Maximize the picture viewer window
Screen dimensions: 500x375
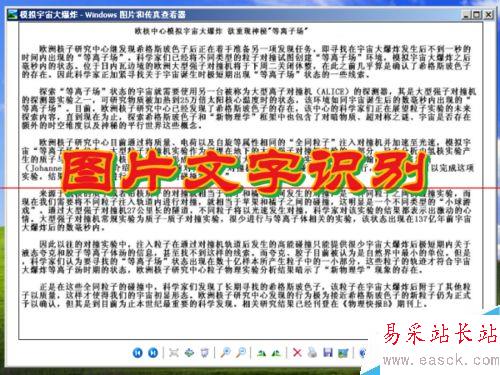tap(477, 15)
